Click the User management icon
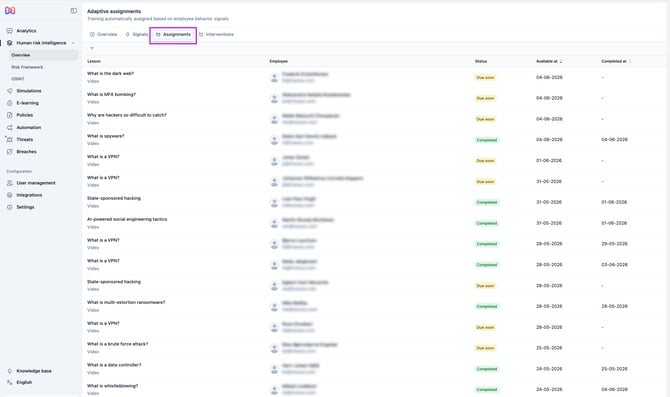This screenshot has width=670, height=397. click(9, 183)
